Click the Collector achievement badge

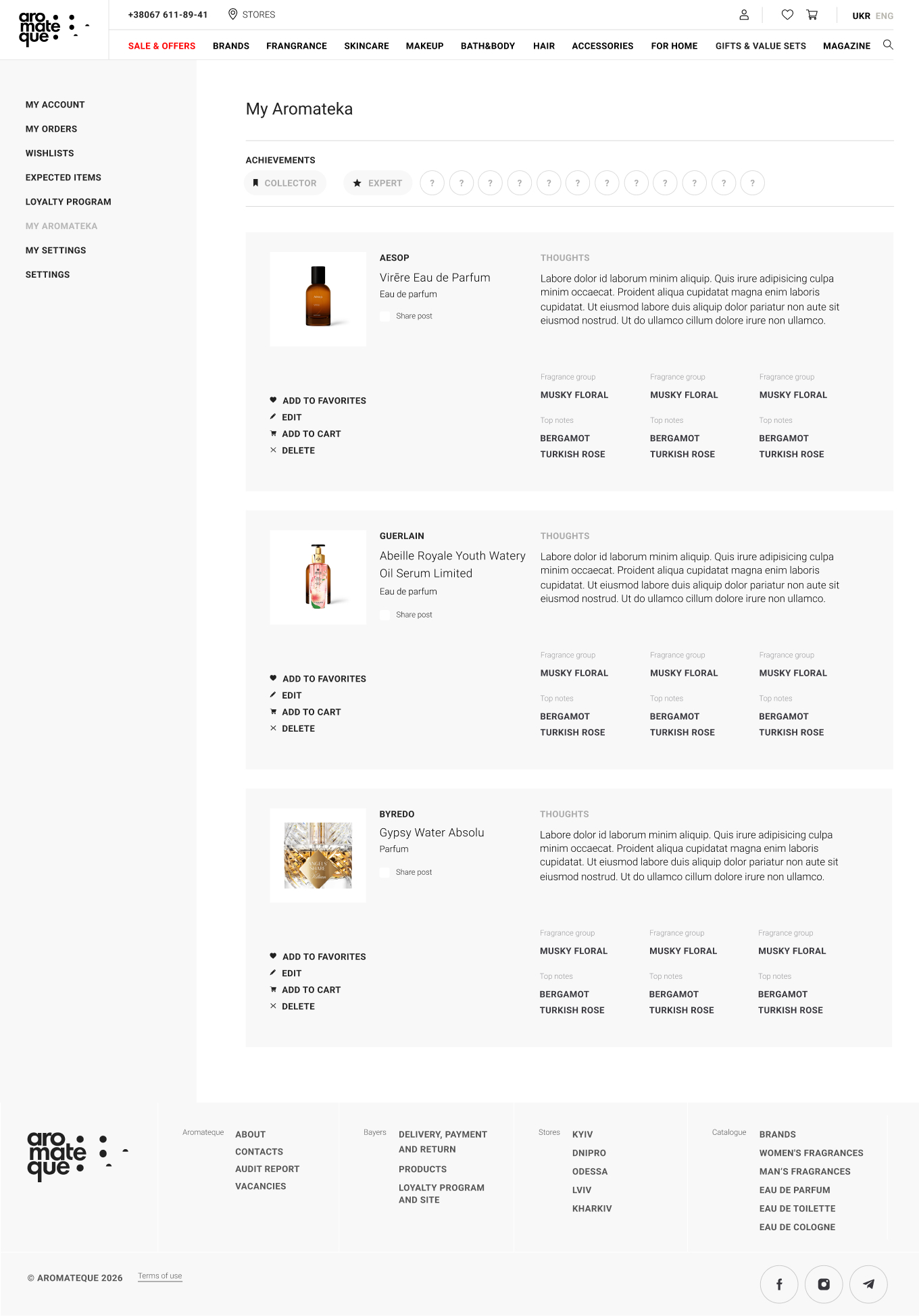285,183
